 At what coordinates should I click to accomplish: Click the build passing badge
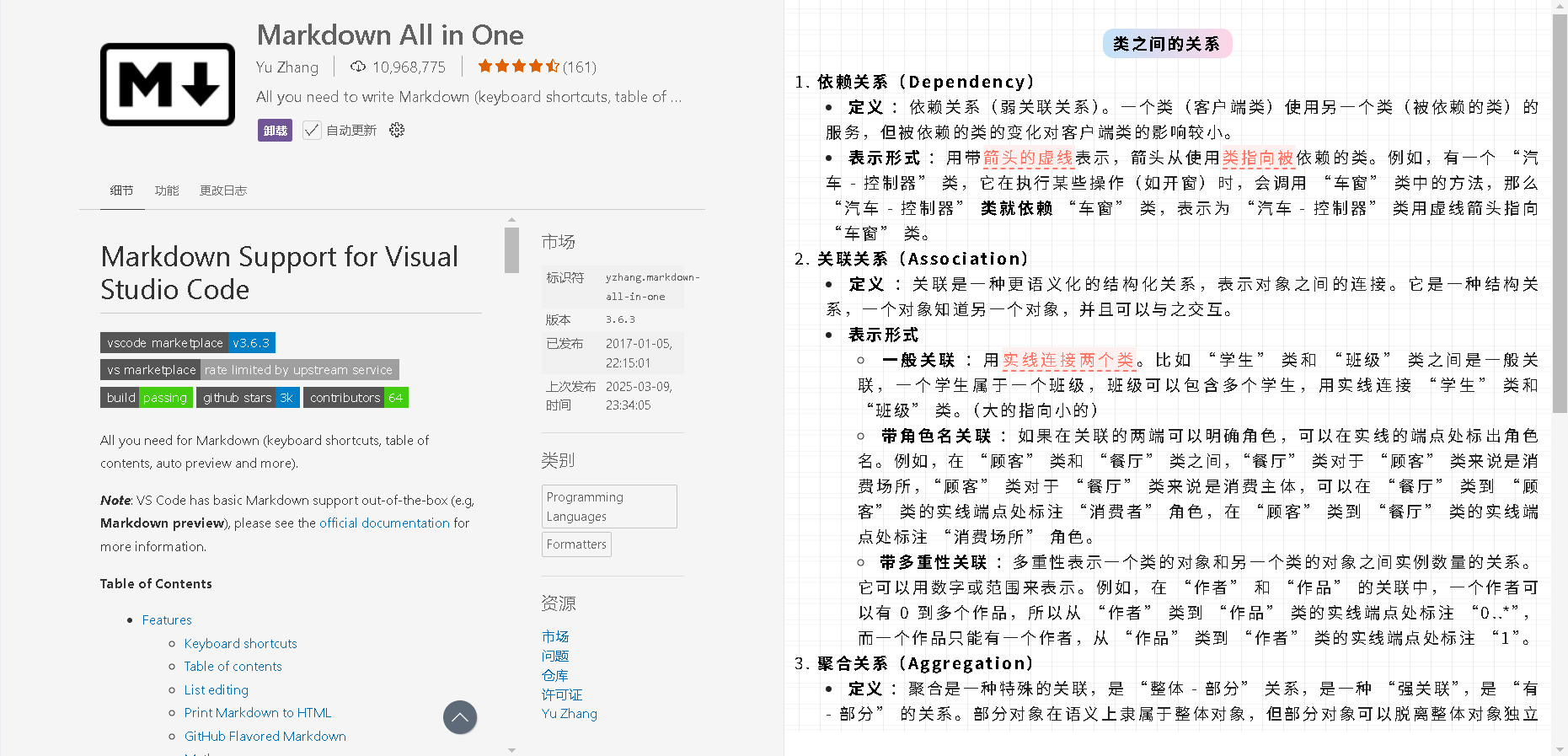147,398
